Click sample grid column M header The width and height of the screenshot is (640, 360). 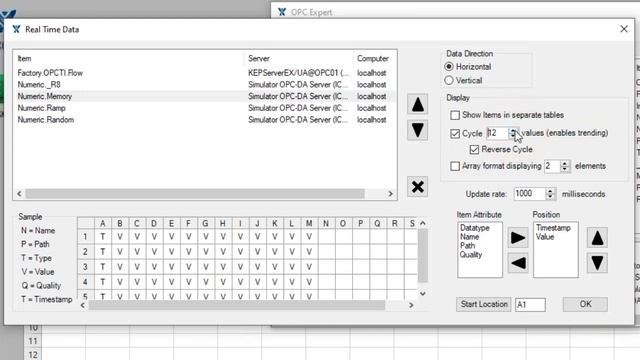(x=309, y=223)
